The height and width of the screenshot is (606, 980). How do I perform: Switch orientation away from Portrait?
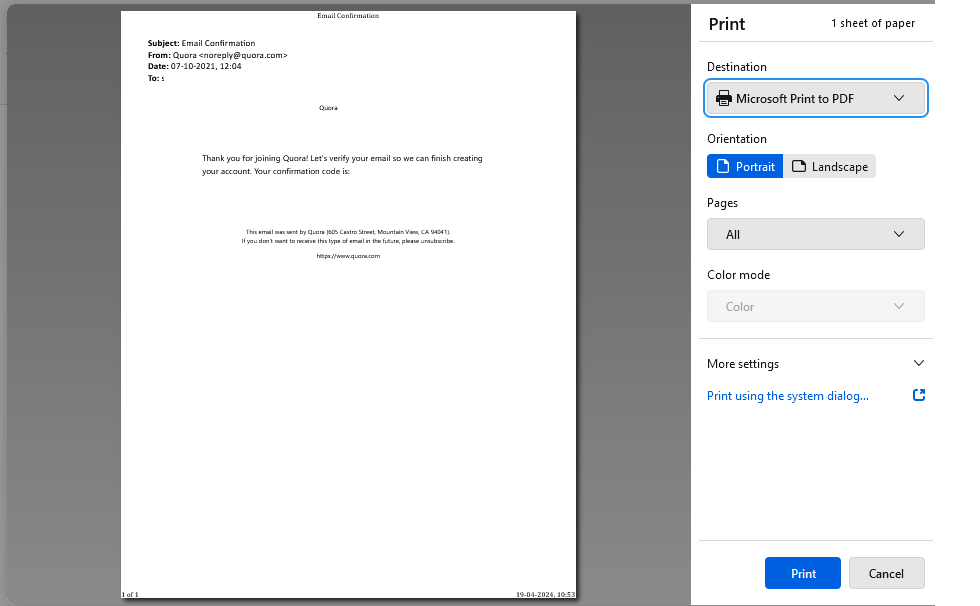(x=830, y=166)
